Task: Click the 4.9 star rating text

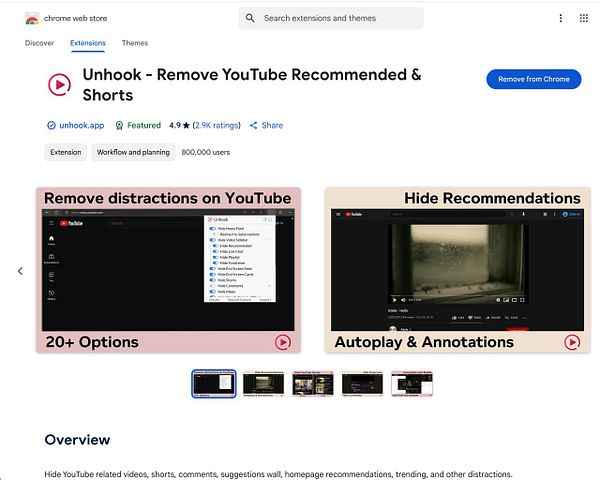Action: pyautogui.click(x=179, y=125)
